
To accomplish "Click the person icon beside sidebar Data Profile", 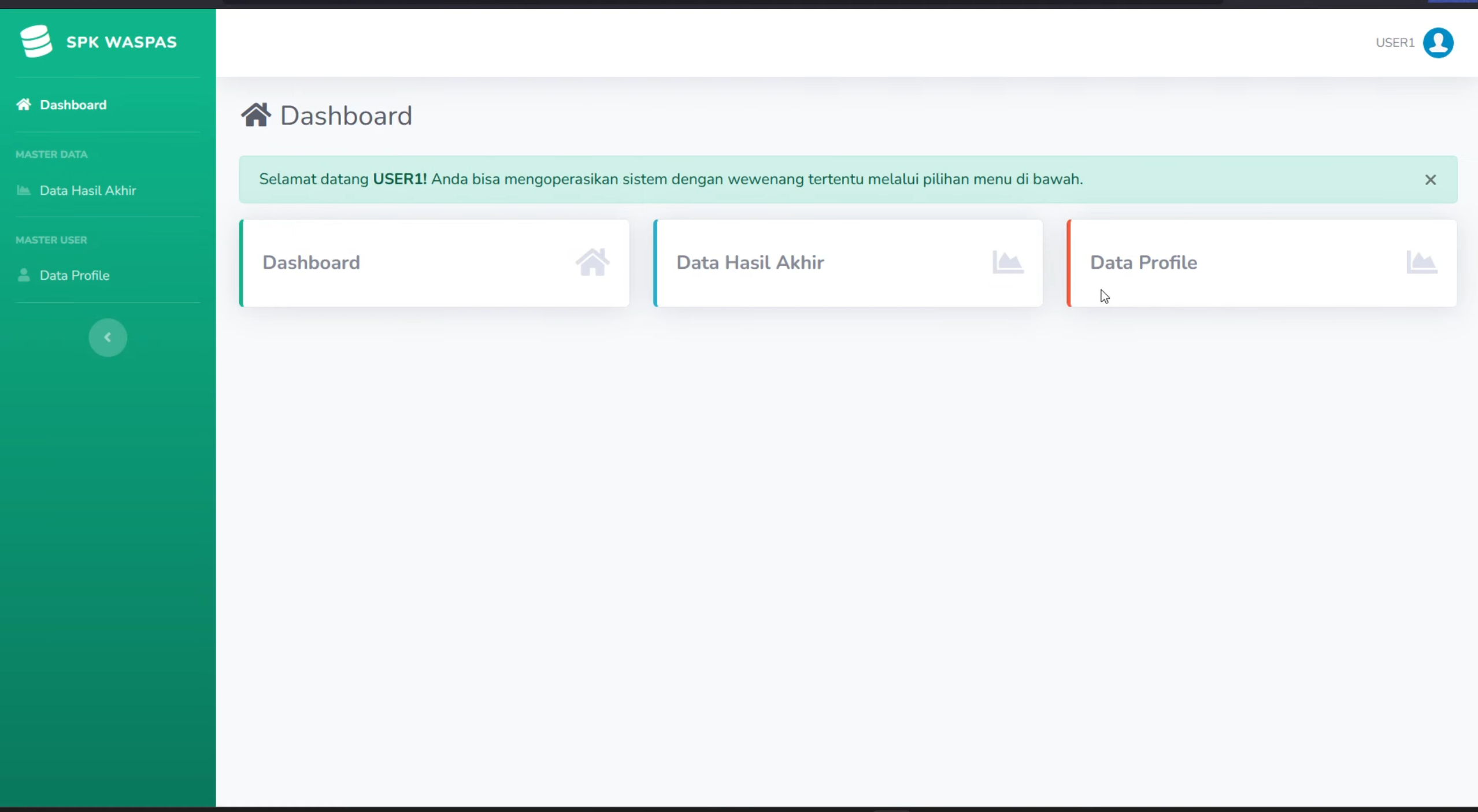I will [24, 275].
